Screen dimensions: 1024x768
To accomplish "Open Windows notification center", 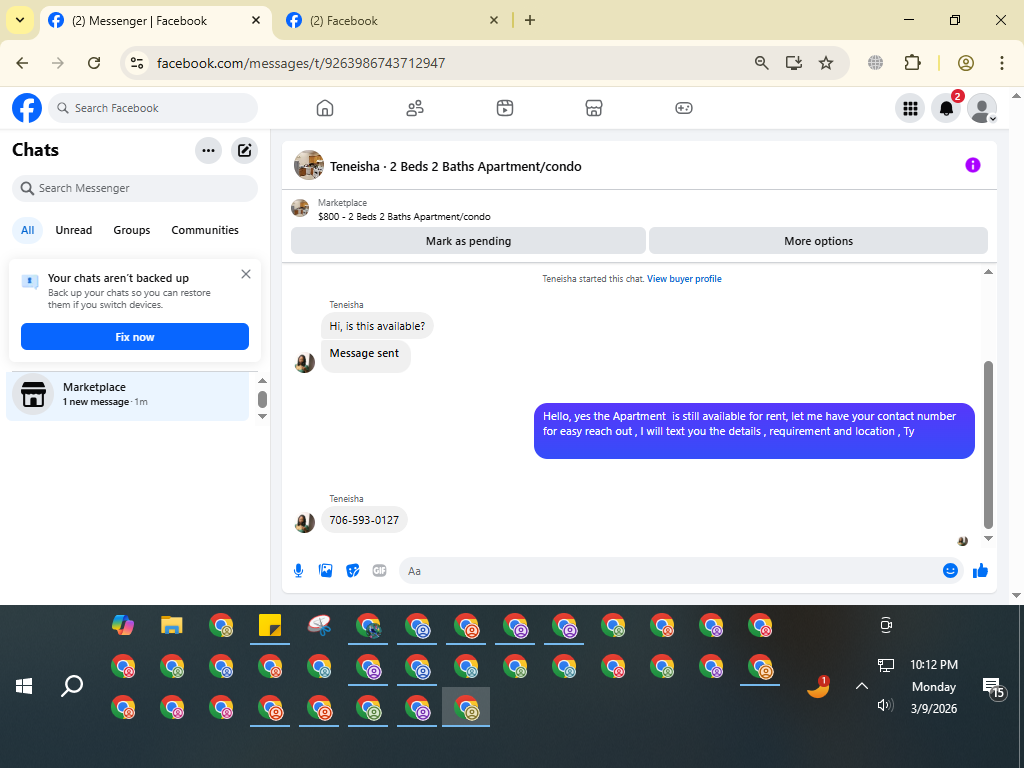I will point(994,687).
